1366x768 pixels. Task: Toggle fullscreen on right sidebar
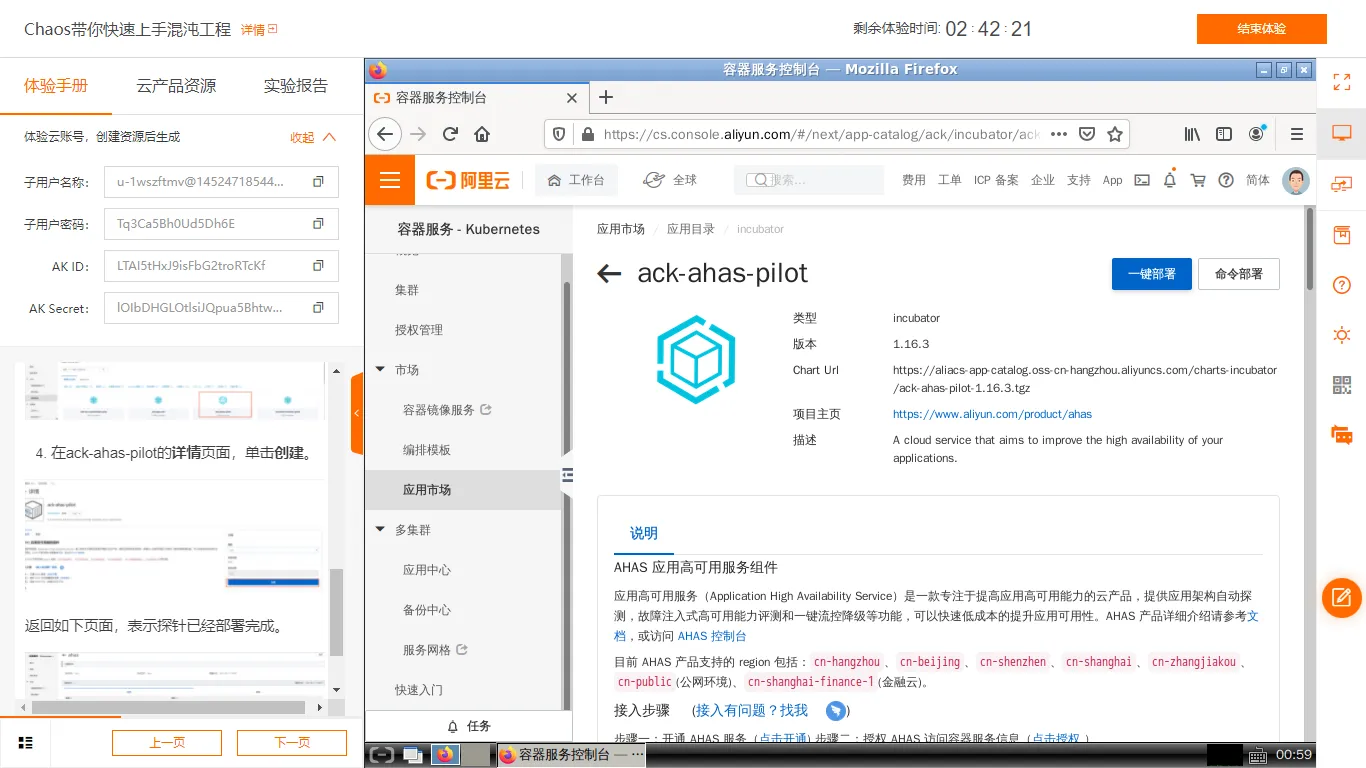(1342, 83)
